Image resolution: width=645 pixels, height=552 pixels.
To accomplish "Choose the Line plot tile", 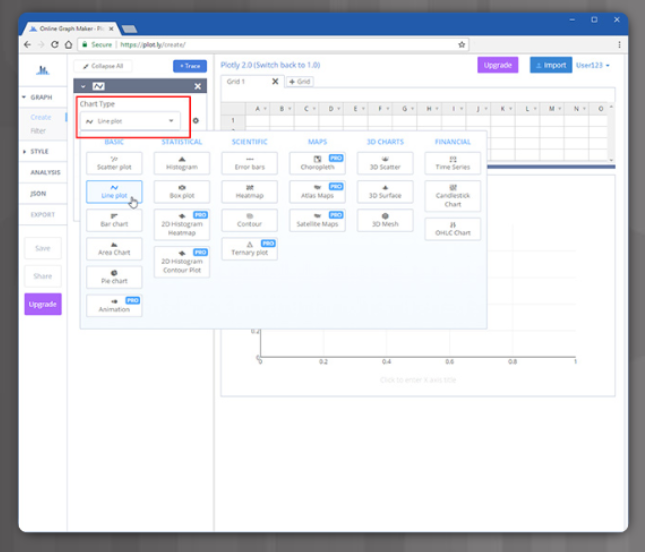I will [114, 192].
